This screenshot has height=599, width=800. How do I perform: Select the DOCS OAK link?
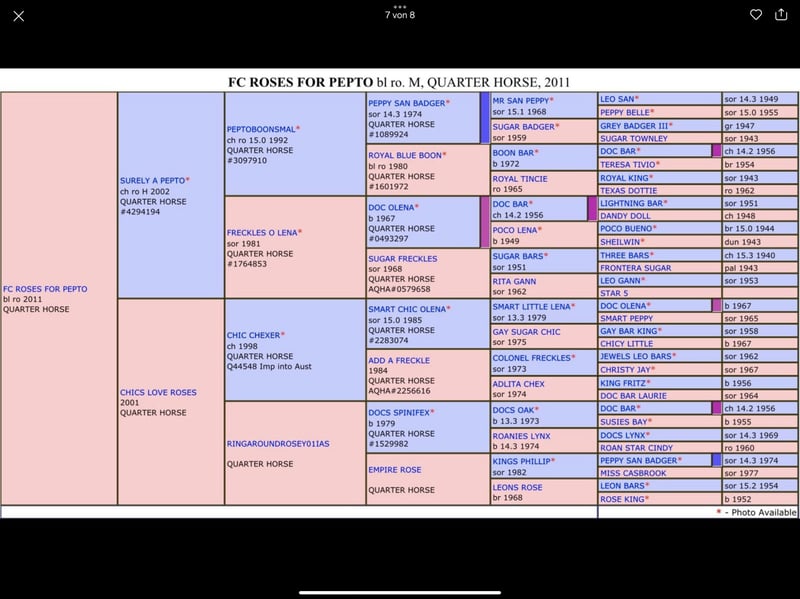point(513,410)
